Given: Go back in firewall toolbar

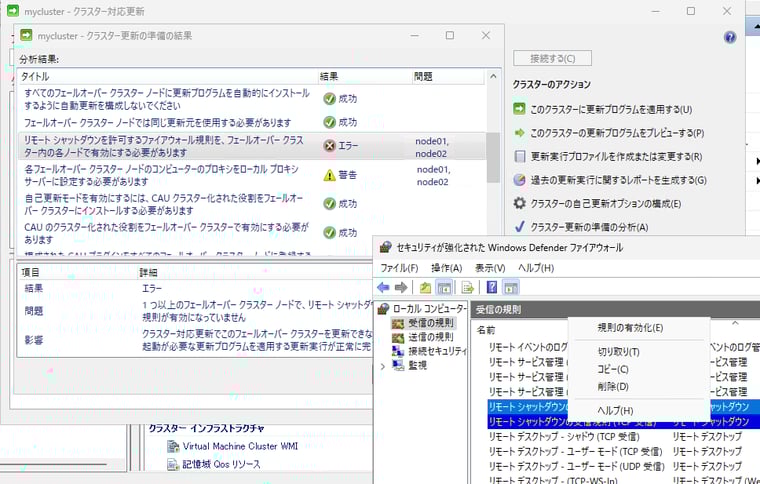Looking at the screenshot, I should click(x=383, y=288).
